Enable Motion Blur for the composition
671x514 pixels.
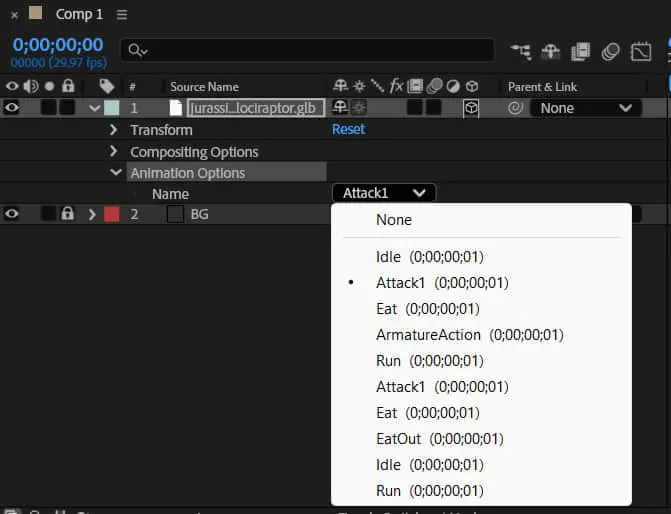pos(611,51)
